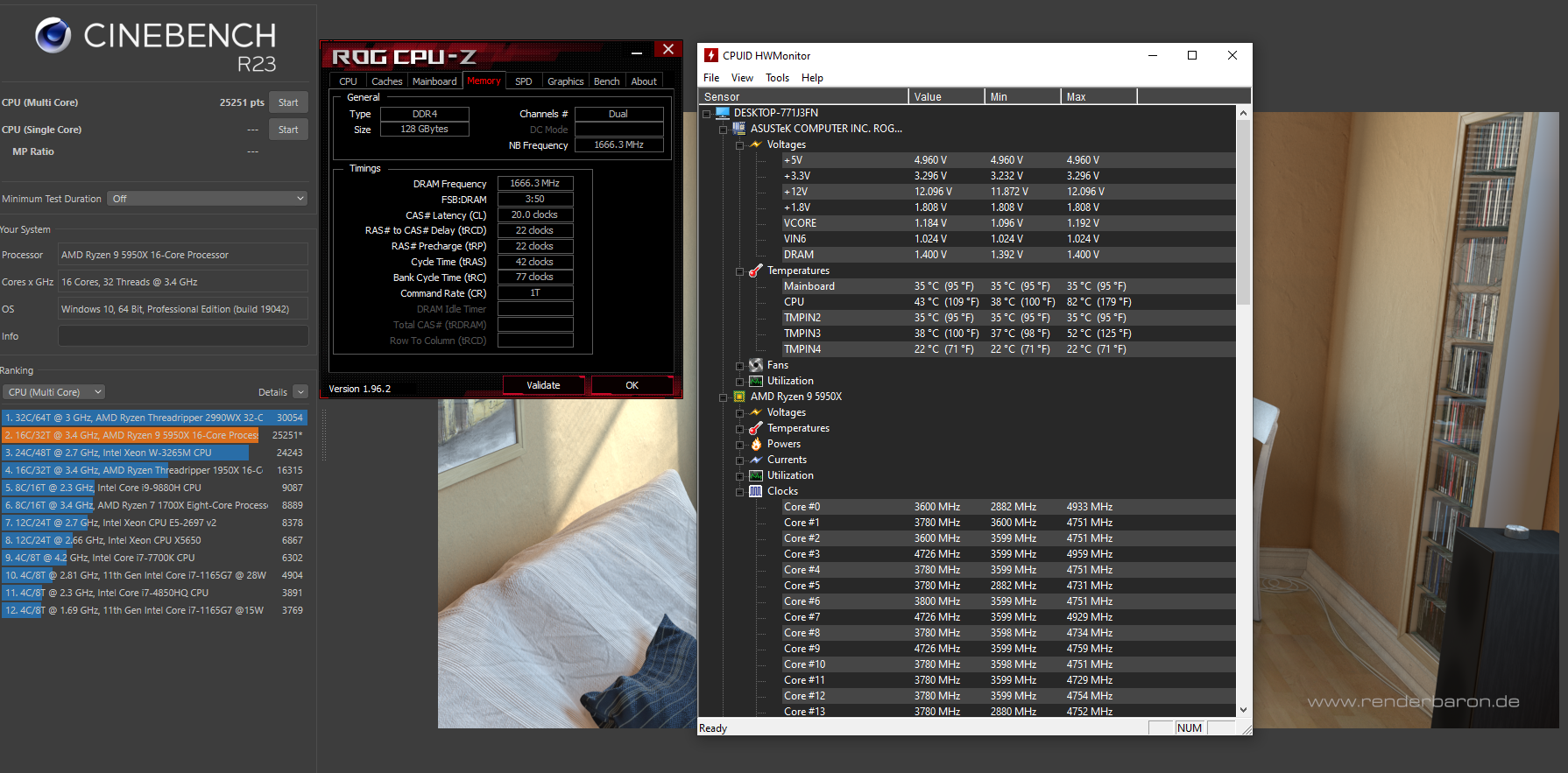Click the HWMonitor title bar app icon
Screen dimensions: 1568x773
tap(711, 55)
